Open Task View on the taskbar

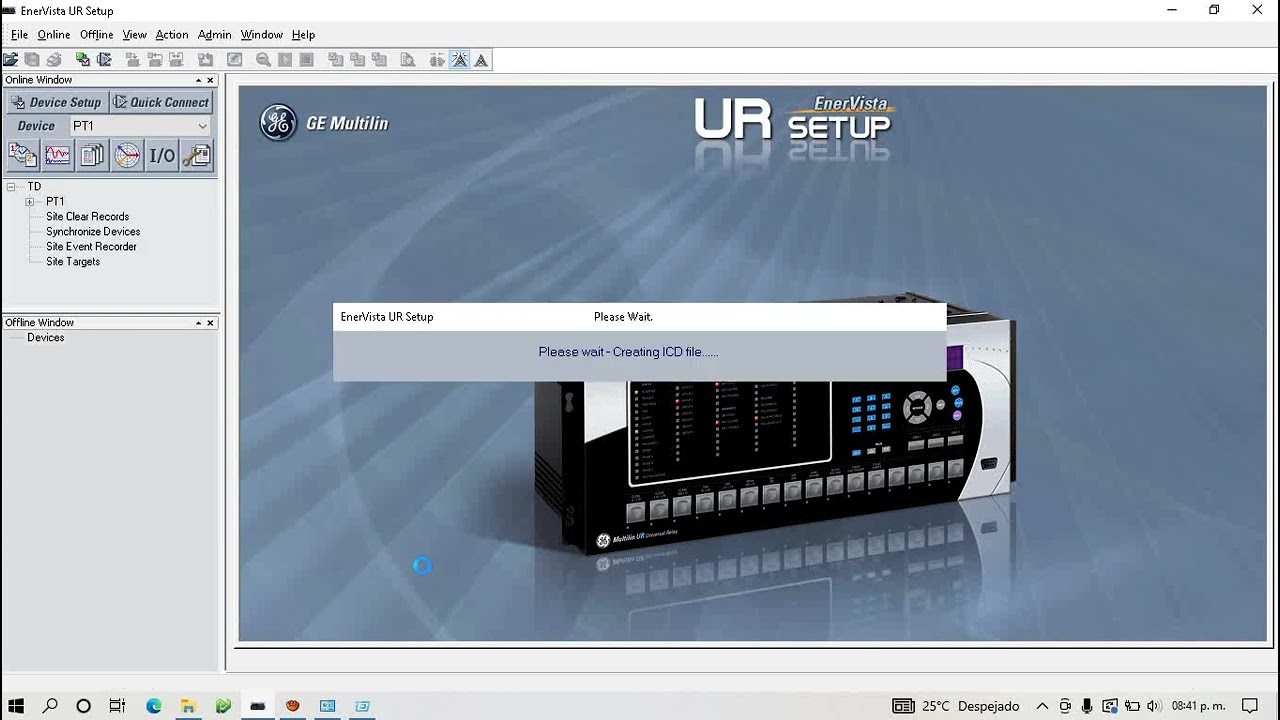[117, 706]
